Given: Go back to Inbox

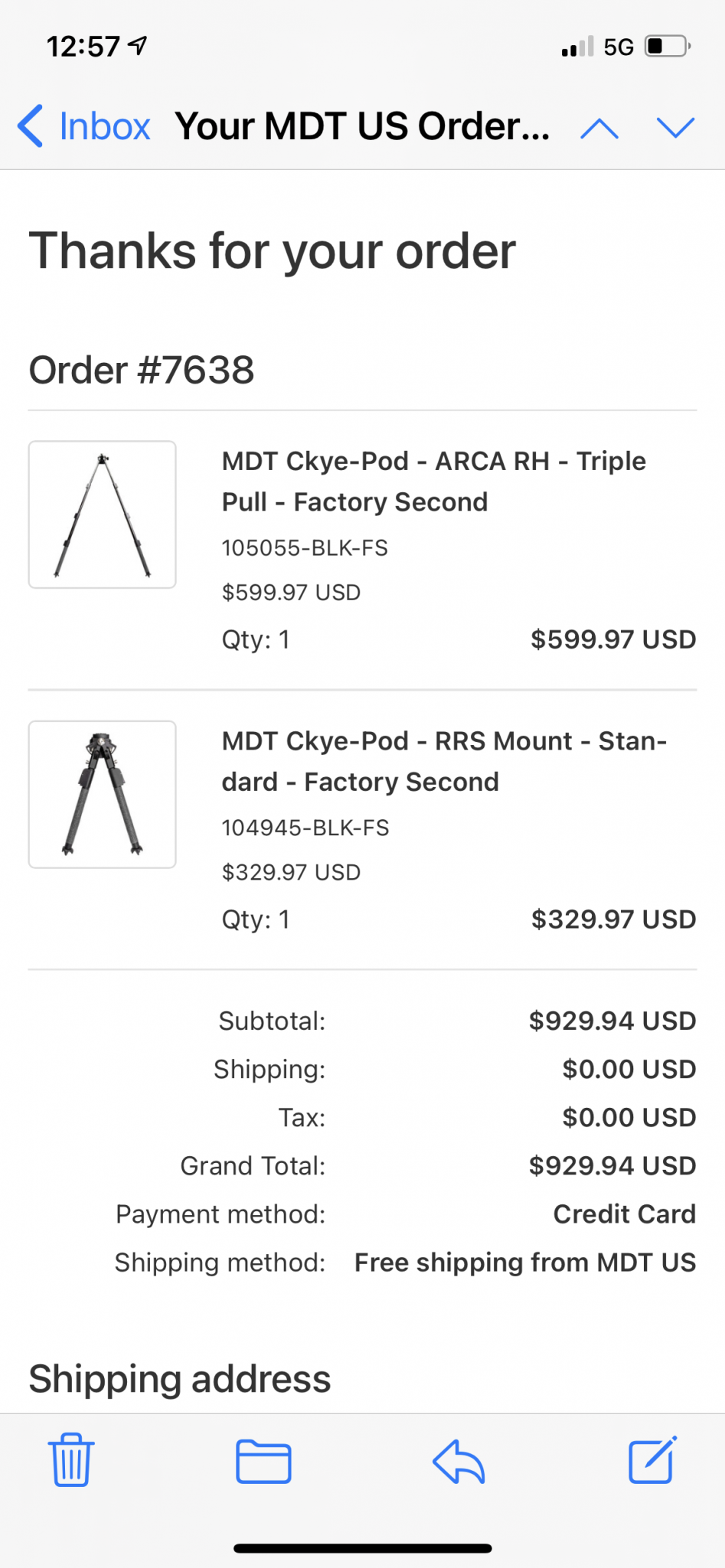Looking at the screenshot, I should (x=84, y=126).
